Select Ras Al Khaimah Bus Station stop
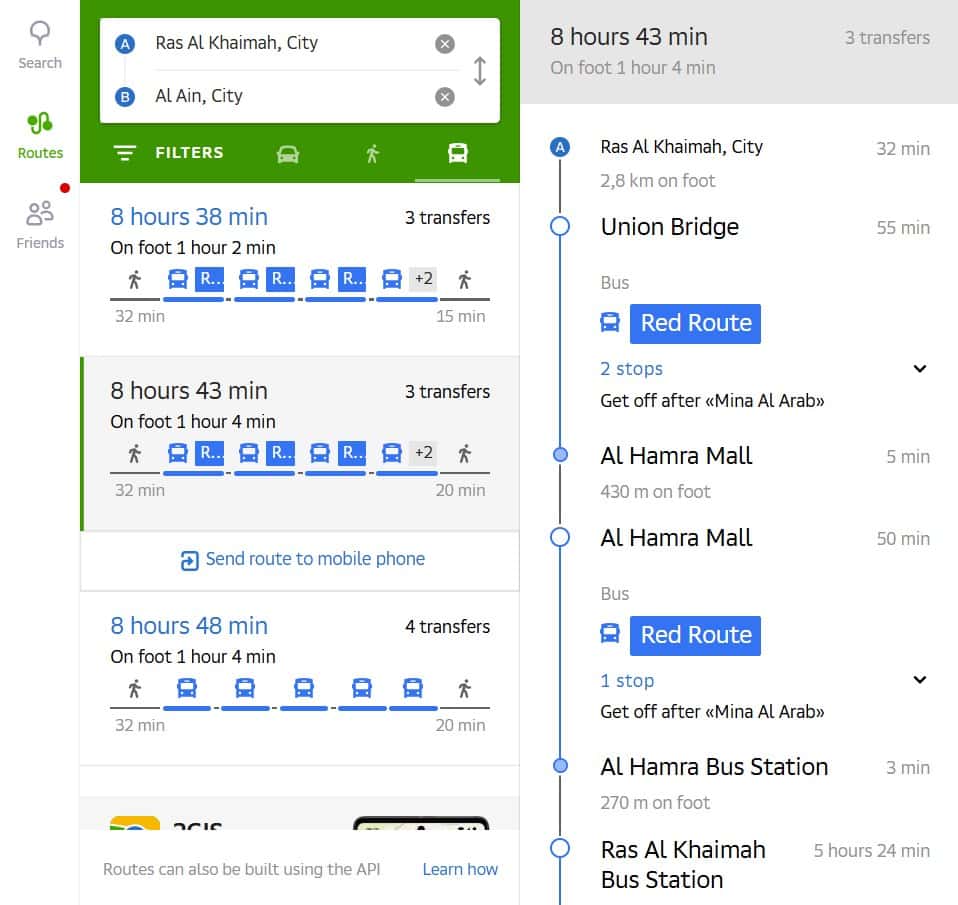 coord(683,865)
